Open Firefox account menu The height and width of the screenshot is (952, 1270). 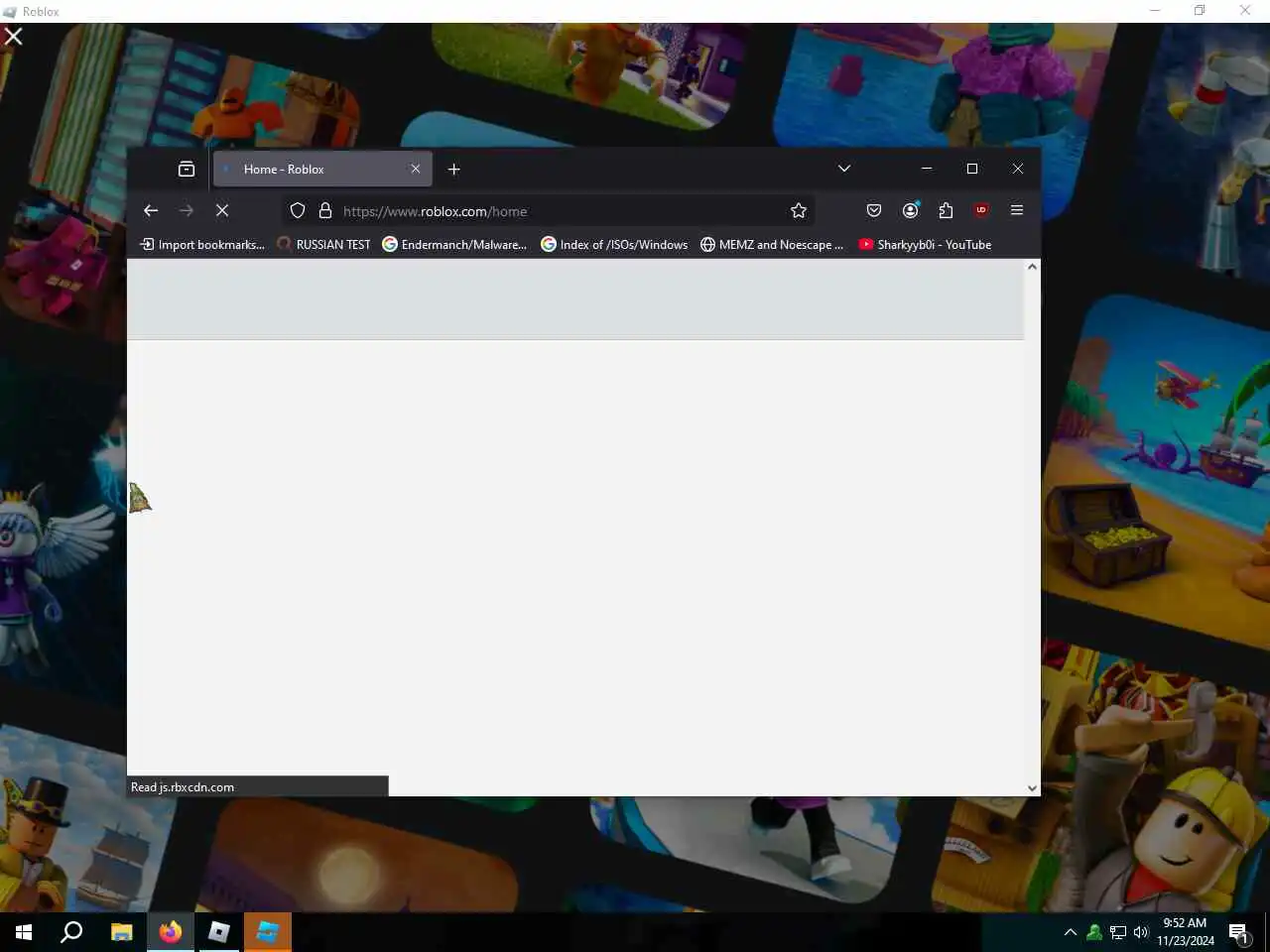tap(910, 210)
